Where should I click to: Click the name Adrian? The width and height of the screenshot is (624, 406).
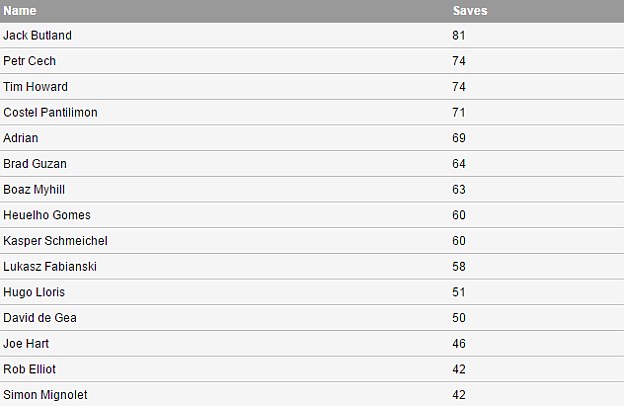[21, 138]
